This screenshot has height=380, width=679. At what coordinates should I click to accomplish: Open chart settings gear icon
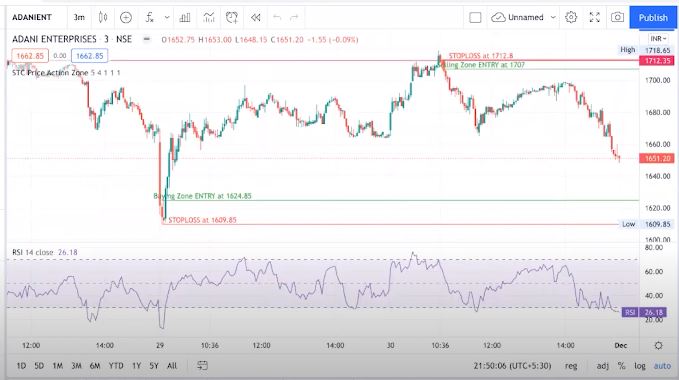(571, 17)
